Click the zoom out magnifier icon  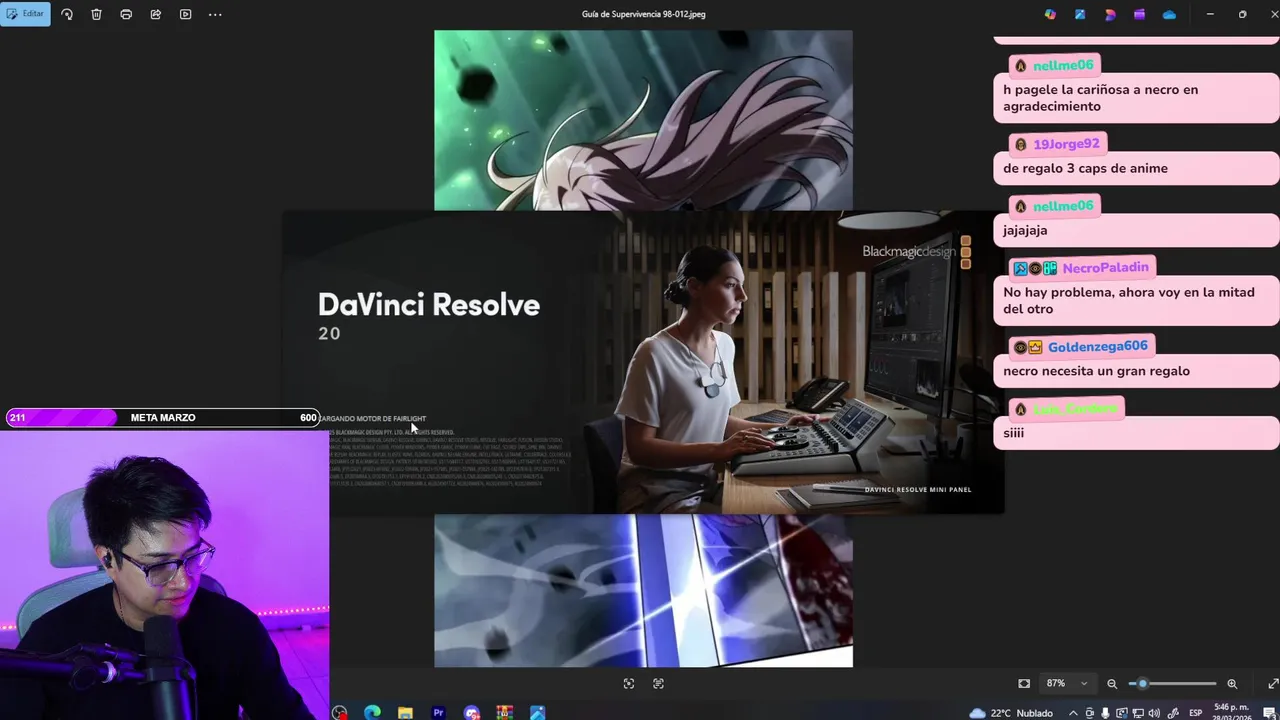click(1112, 683)
